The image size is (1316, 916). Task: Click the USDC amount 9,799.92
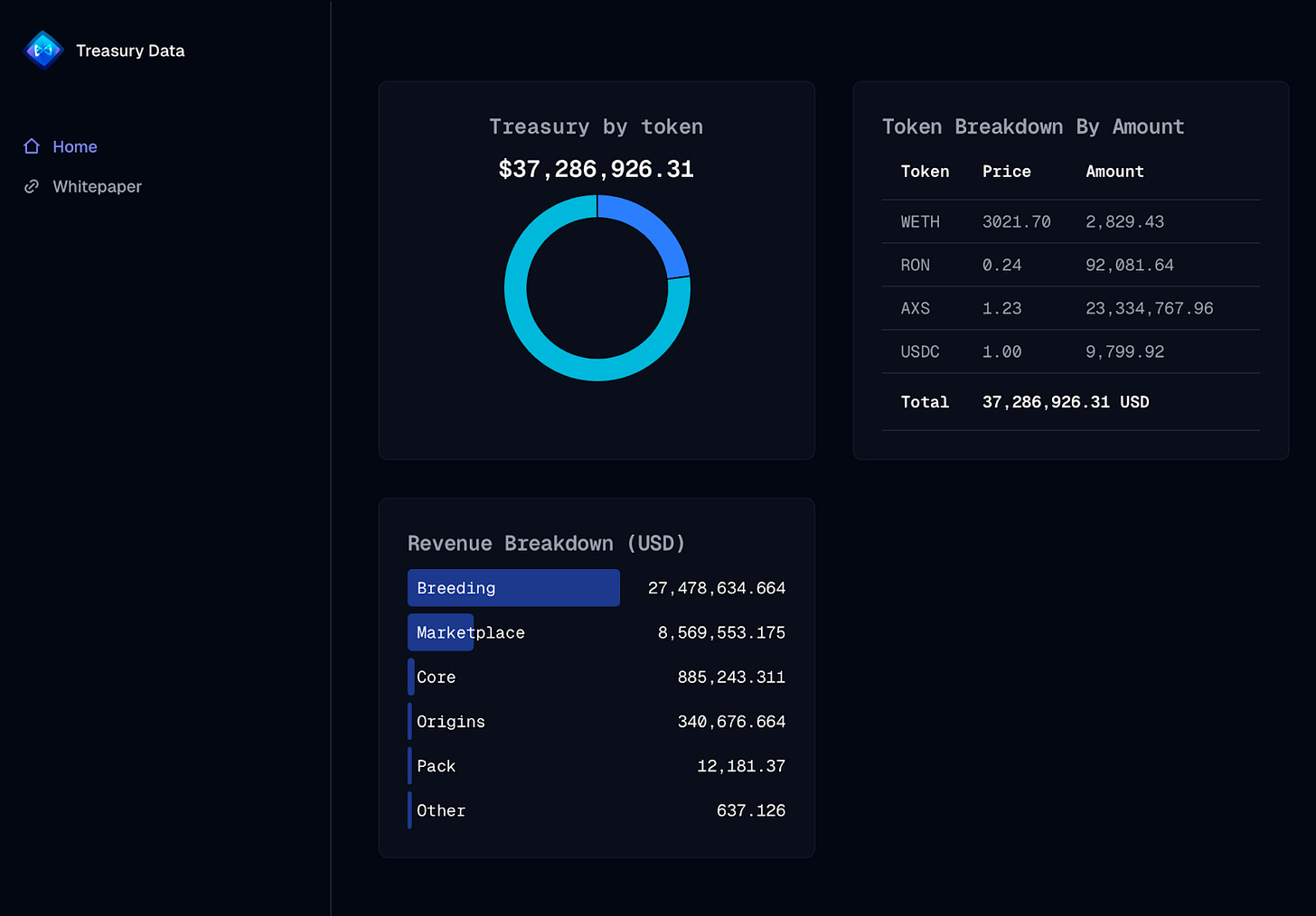[x=1125, y=351]
